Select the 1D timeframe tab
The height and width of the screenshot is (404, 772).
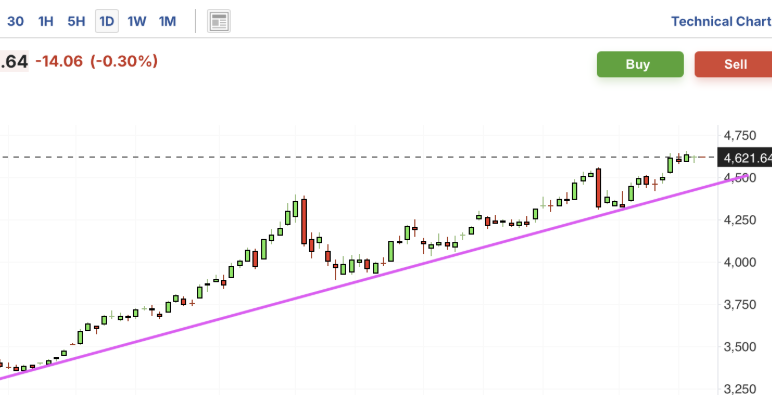click(x=106, y=21)
